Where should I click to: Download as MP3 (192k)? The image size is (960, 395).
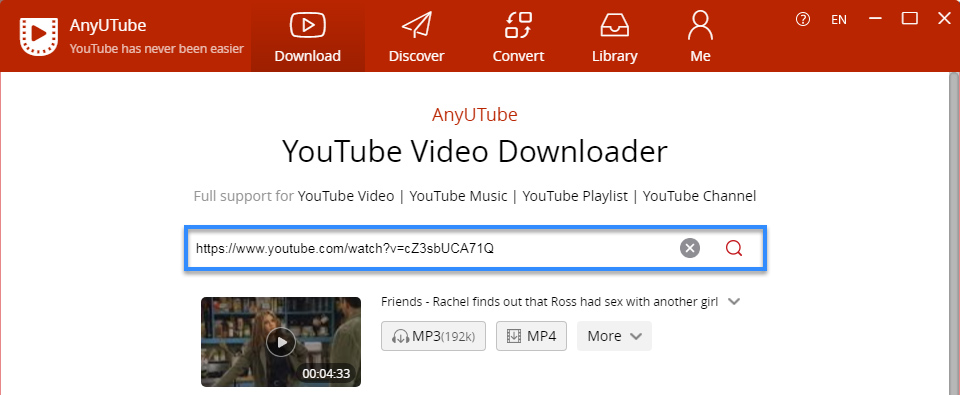(433, 336)
